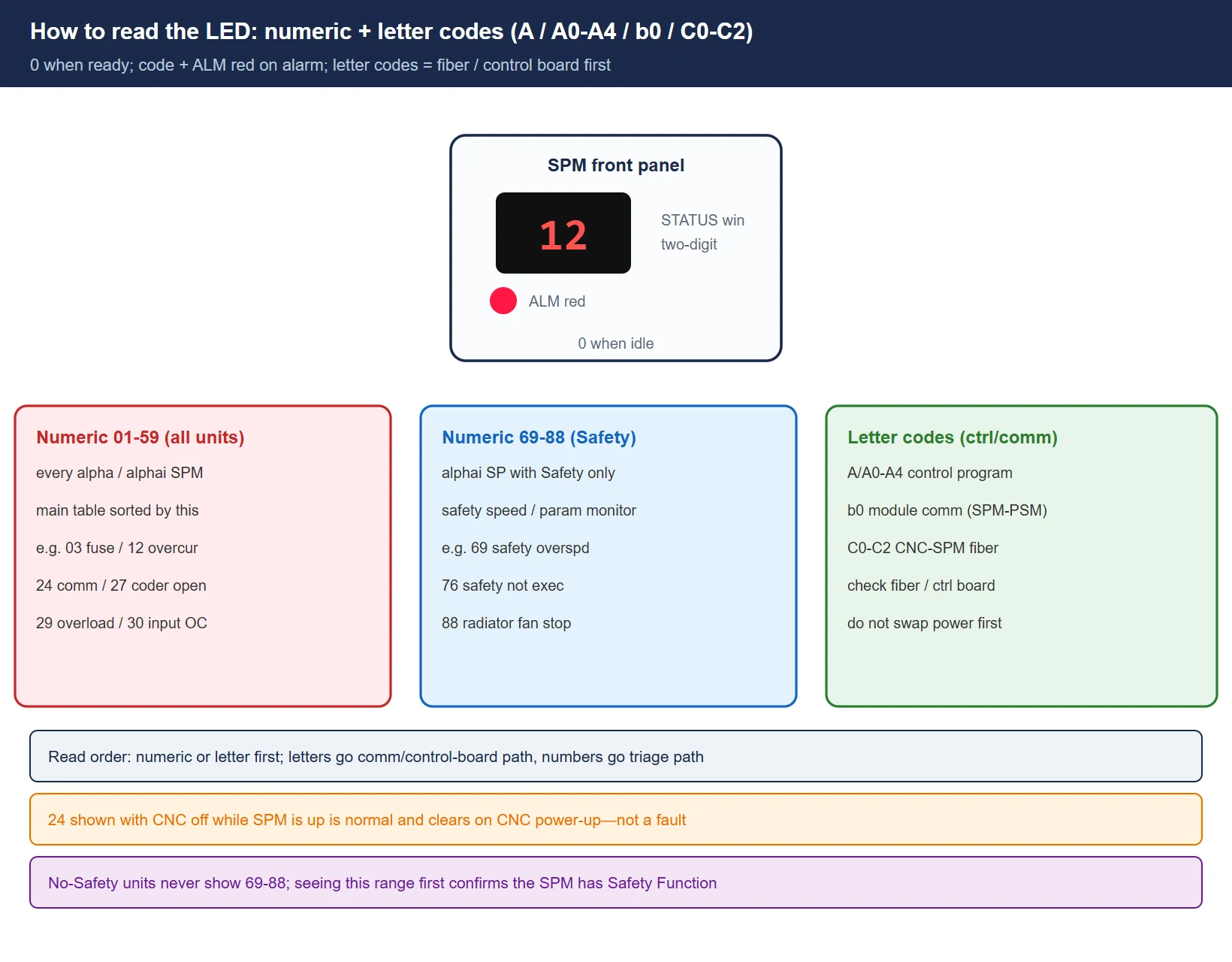This screenshot has width=1232, height=962.
Task: Click 'every alpha / alphai SPM' line
Action: [x=119, y=473]
